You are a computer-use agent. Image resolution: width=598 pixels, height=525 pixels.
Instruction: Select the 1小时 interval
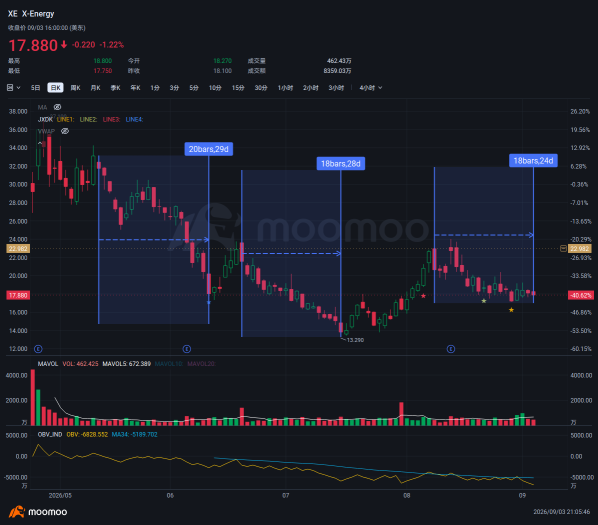tap(285, 88)
